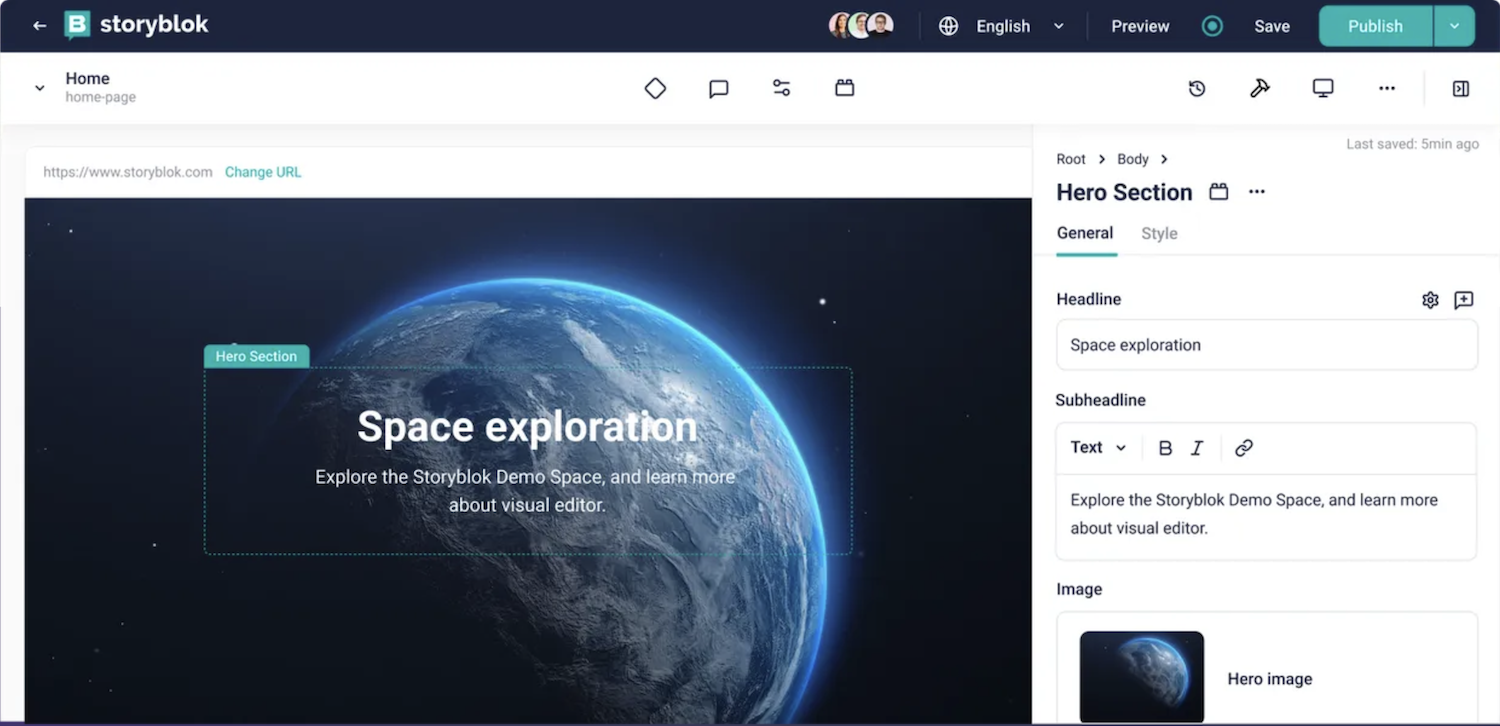Image resolution: width=1500 pixels, height=726 pixels.
Task: Click the Hero image label
Action: coord(1270,679)
